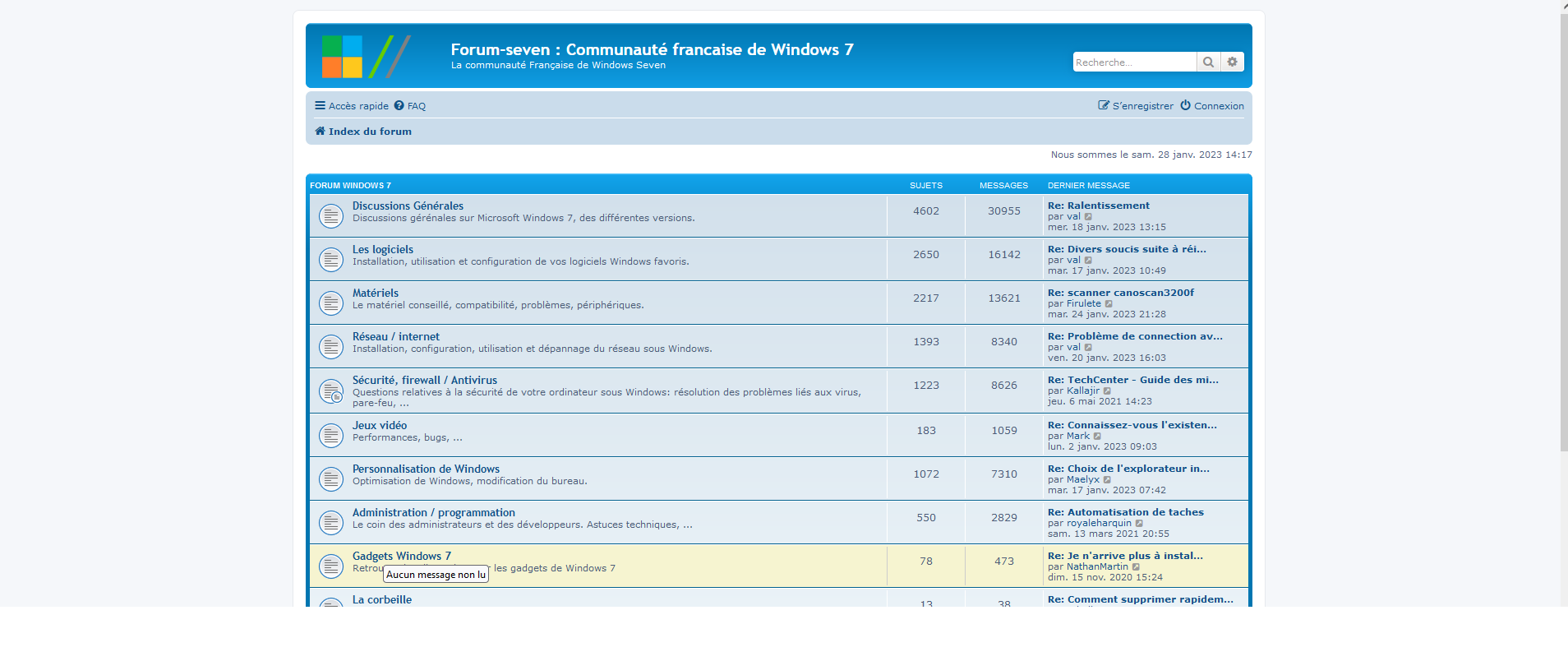The image size is (1568, 661).
Task: View latest post icon in Discussions Générales row
Action: [x=1088, y=217]
